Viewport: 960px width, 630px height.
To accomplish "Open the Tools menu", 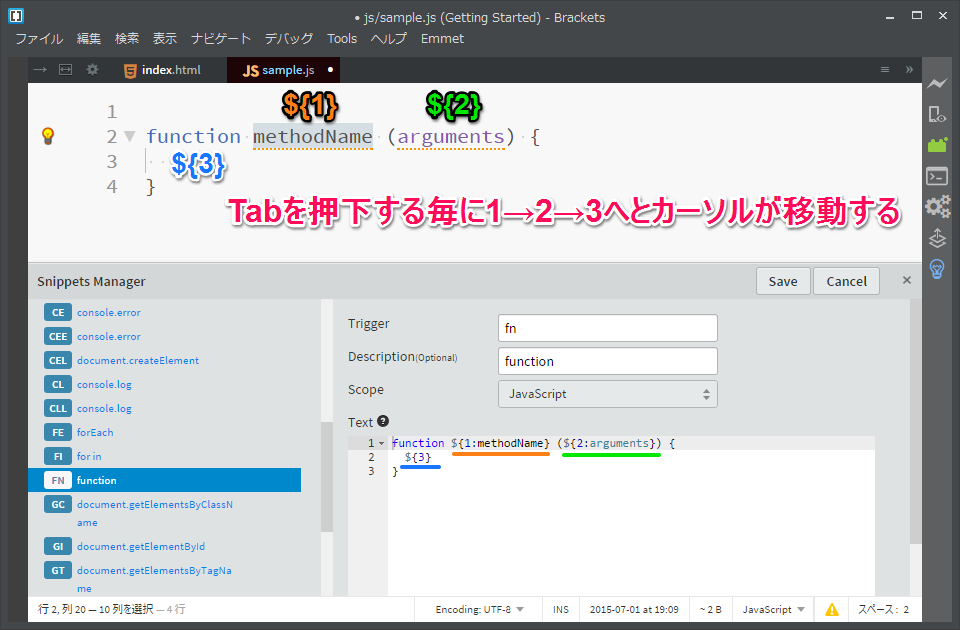I will (342, 39).
